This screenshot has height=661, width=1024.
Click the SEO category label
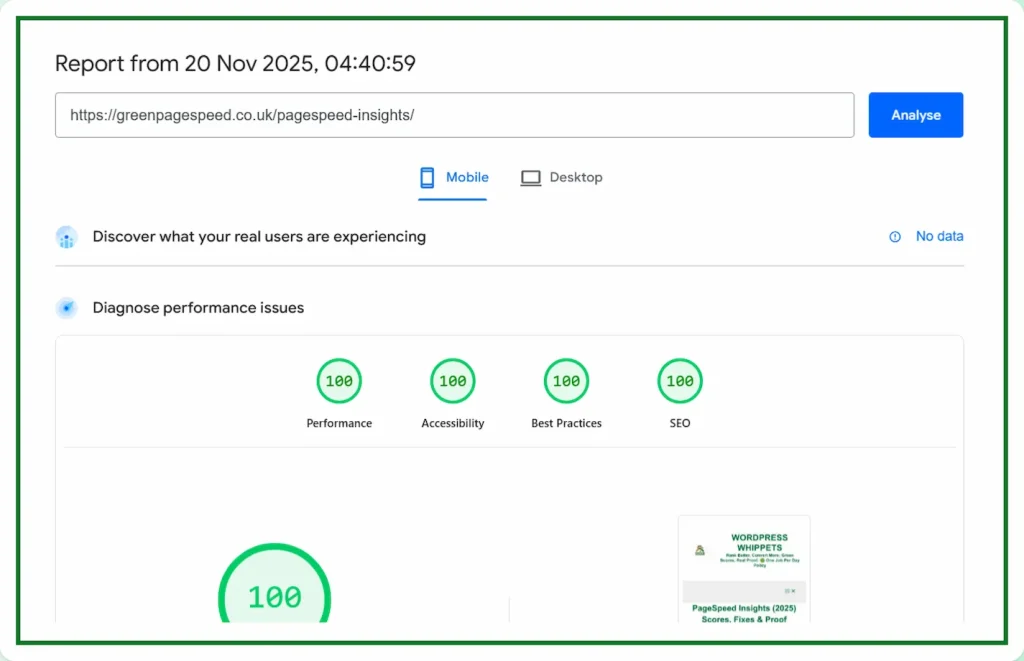(x=679, y=423)
